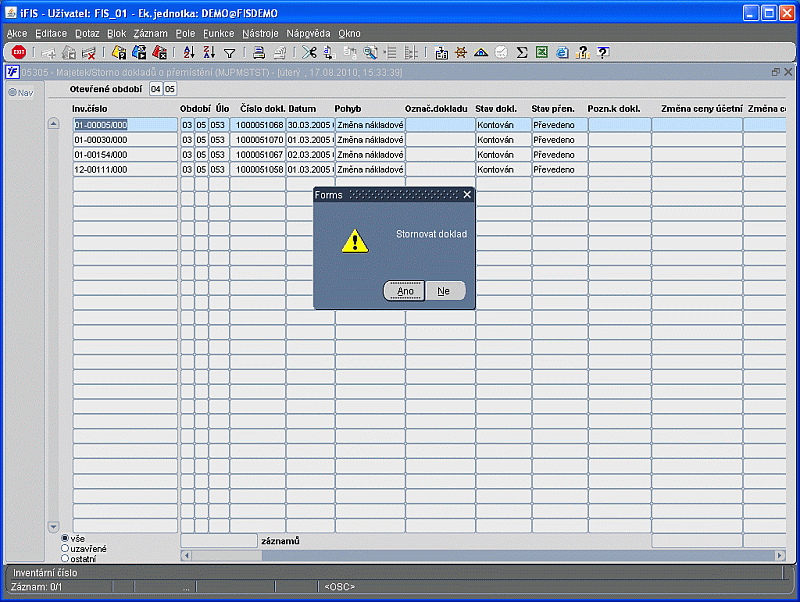Image resolution: width=800 pixels, height=602 pixels.
Task: Sort ascending with the A-Z icon
Action: click(189, 52)
